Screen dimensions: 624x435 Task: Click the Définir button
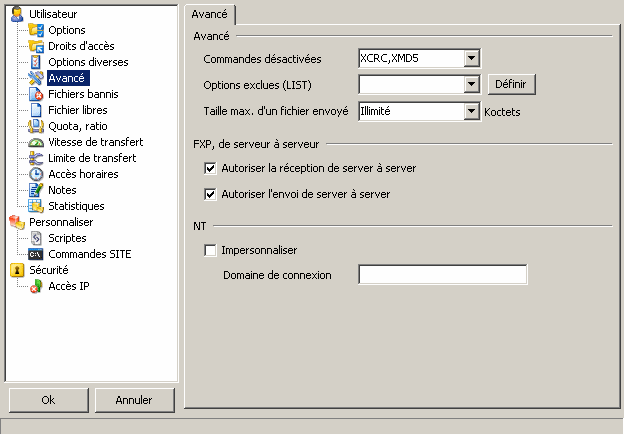click(512, 85)
